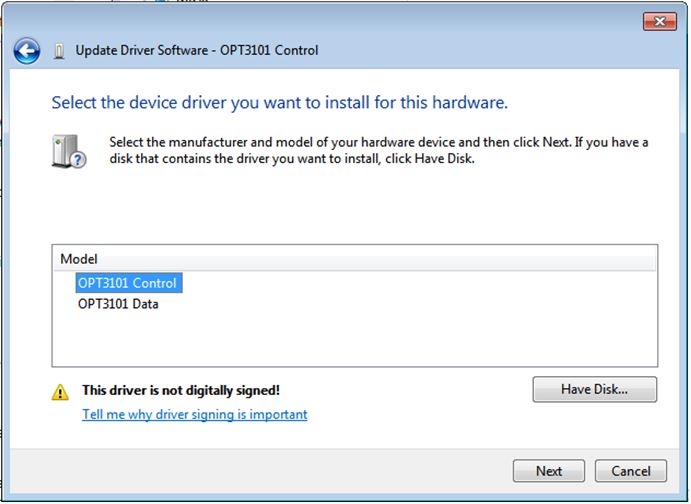Click empty title bar area beside close button
691x504 pixels.
click(450, 21)
